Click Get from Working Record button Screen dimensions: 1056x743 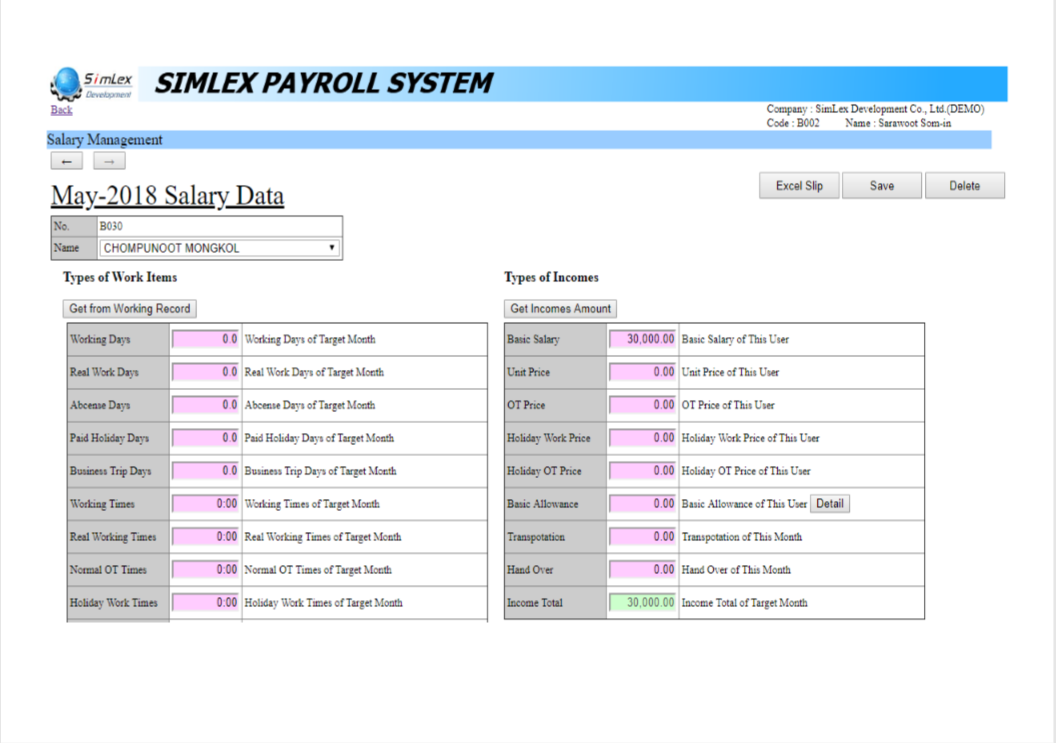130,309
